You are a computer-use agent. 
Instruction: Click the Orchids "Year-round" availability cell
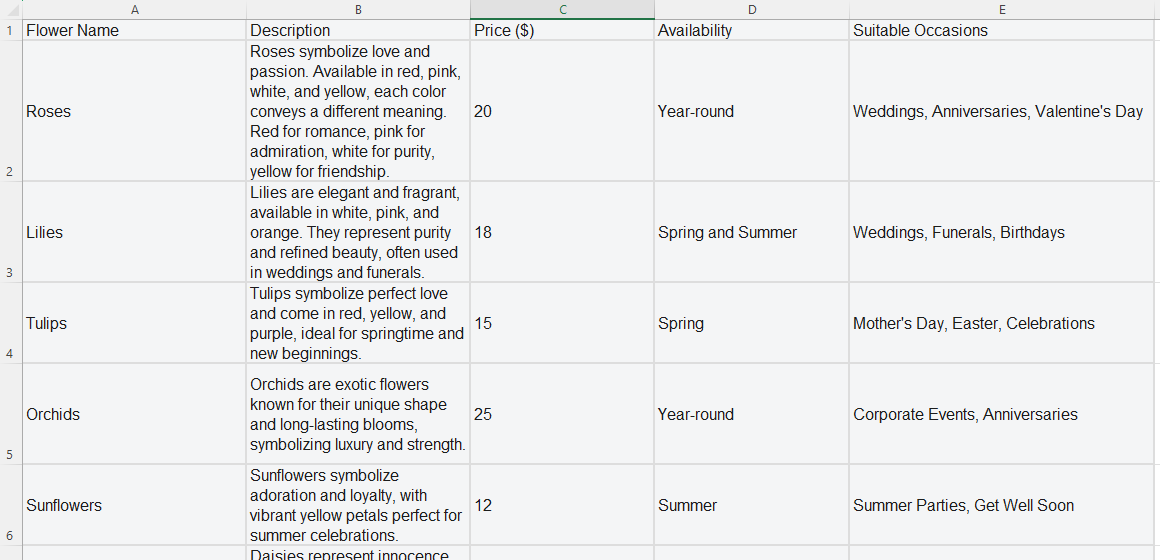pyautogui.click(x=751, y=414)
